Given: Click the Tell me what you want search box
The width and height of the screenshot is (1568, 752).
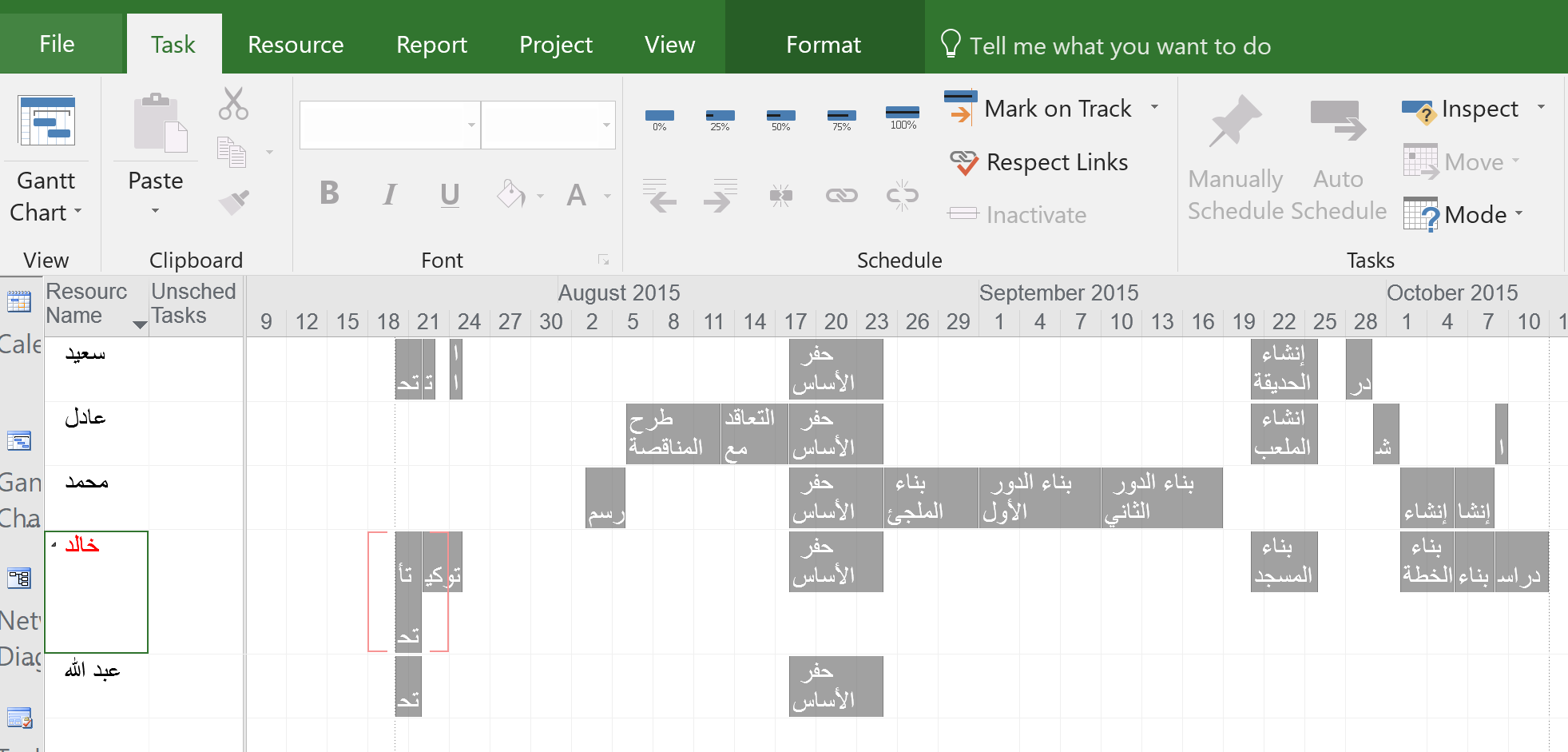Looking at the screenshot, I should pos(1119,46).
